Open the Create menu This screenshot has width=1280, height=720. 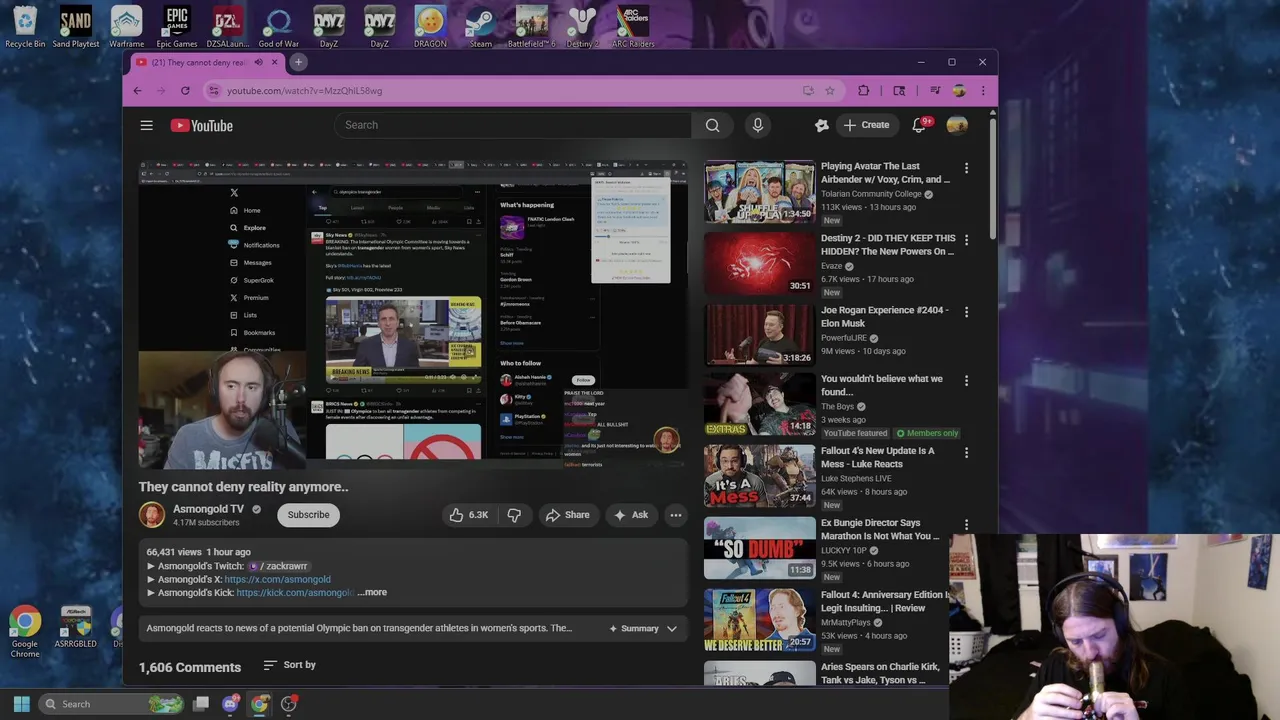pos(866,125)
